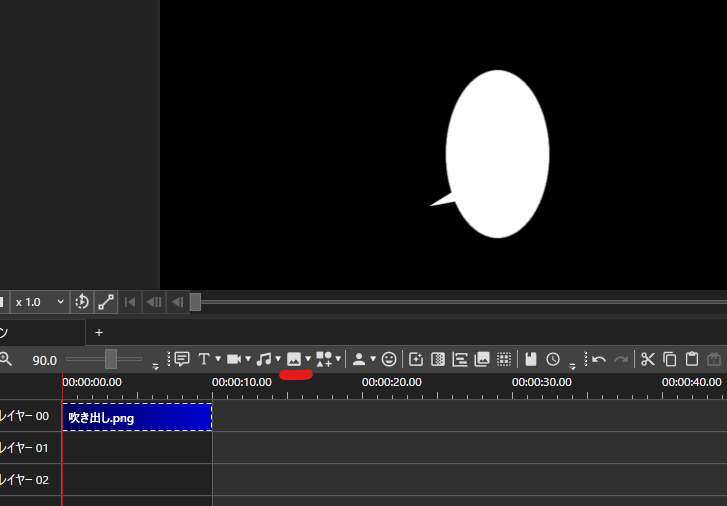The width and height of the screenshot is (727, 506).
Task: Click the plus to add new tab
Action: (99, 332)
